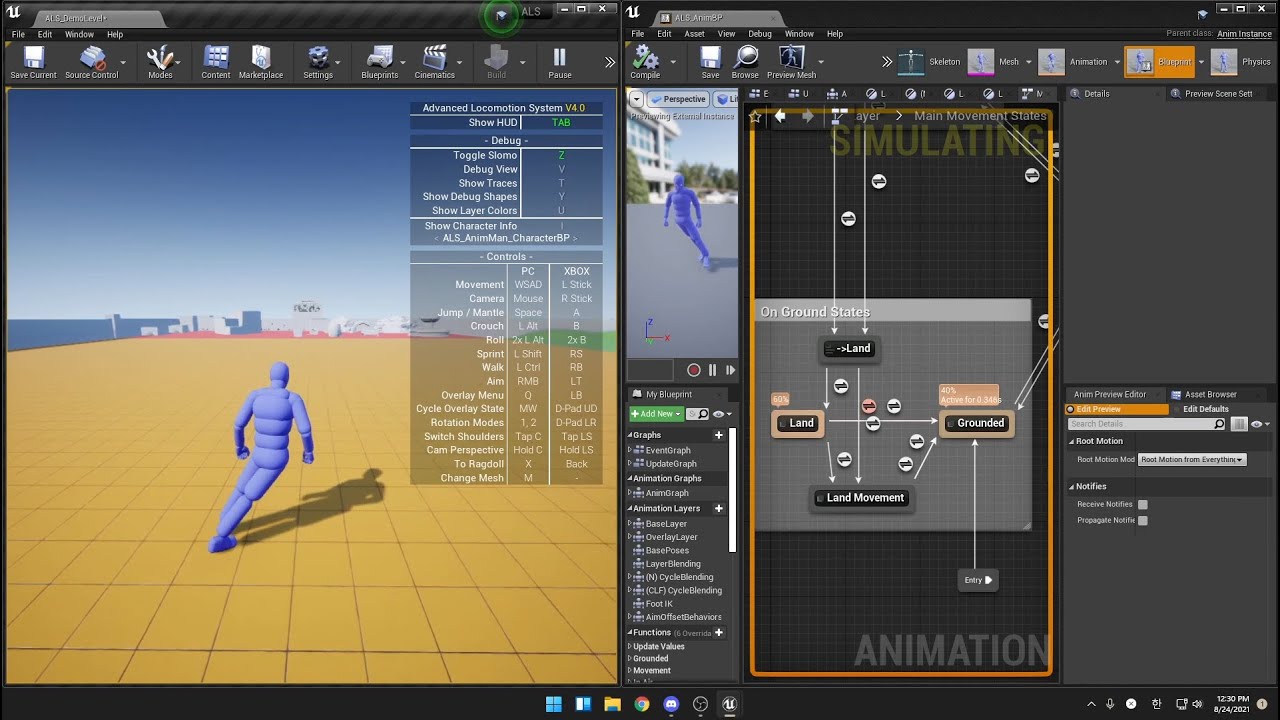Viewport: 1280px width, 720px height.
Task: Add a new graph with plus icon
Action: (718, 435)
